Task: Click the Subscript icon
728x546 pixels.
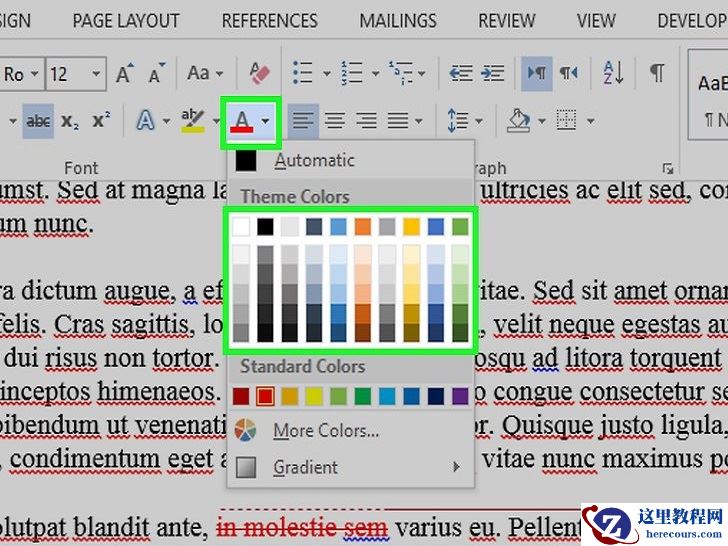Action: point(70,121)
